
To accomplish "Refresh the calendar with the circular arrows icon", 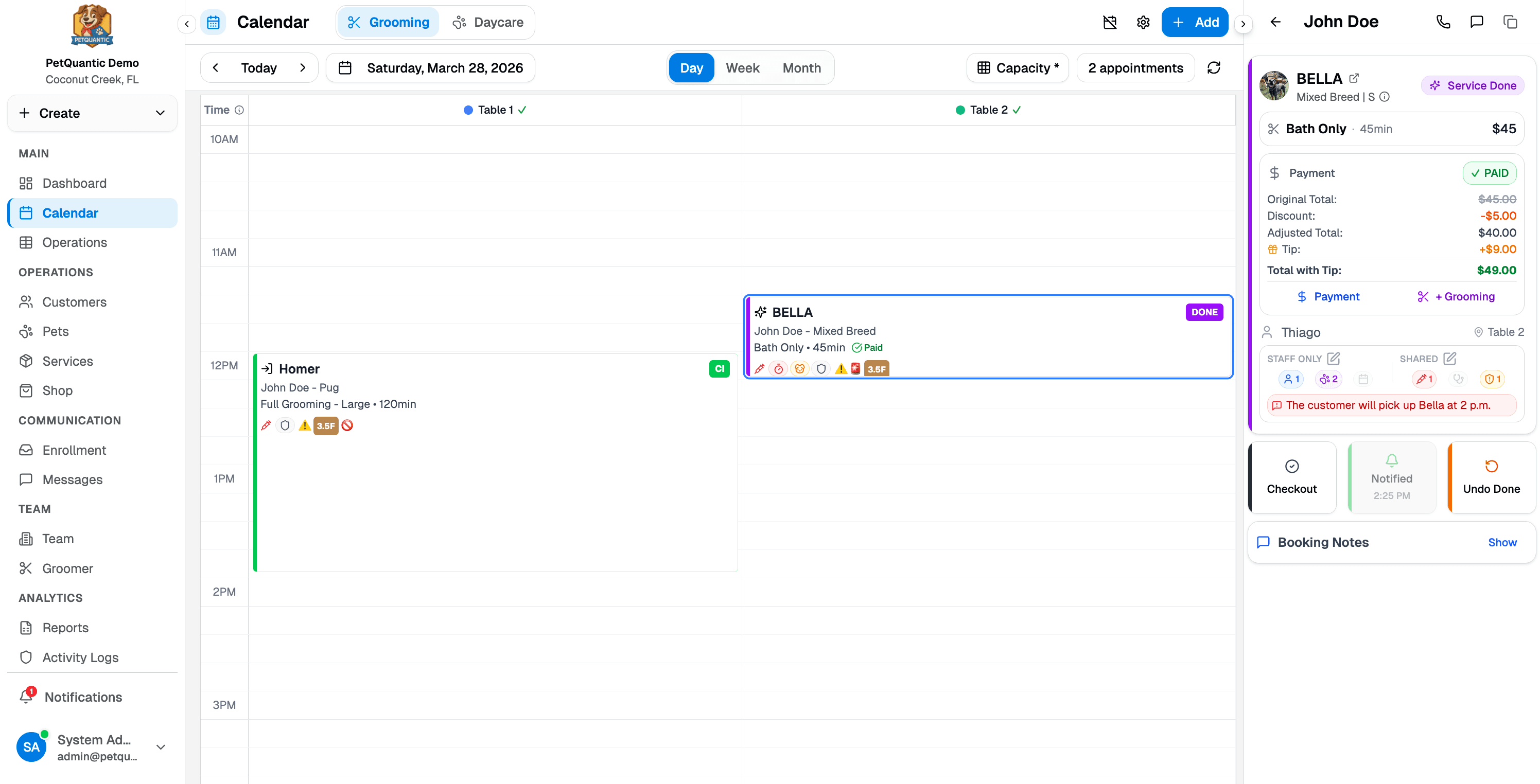I will pyautogui.click(x=1214, y=67).
